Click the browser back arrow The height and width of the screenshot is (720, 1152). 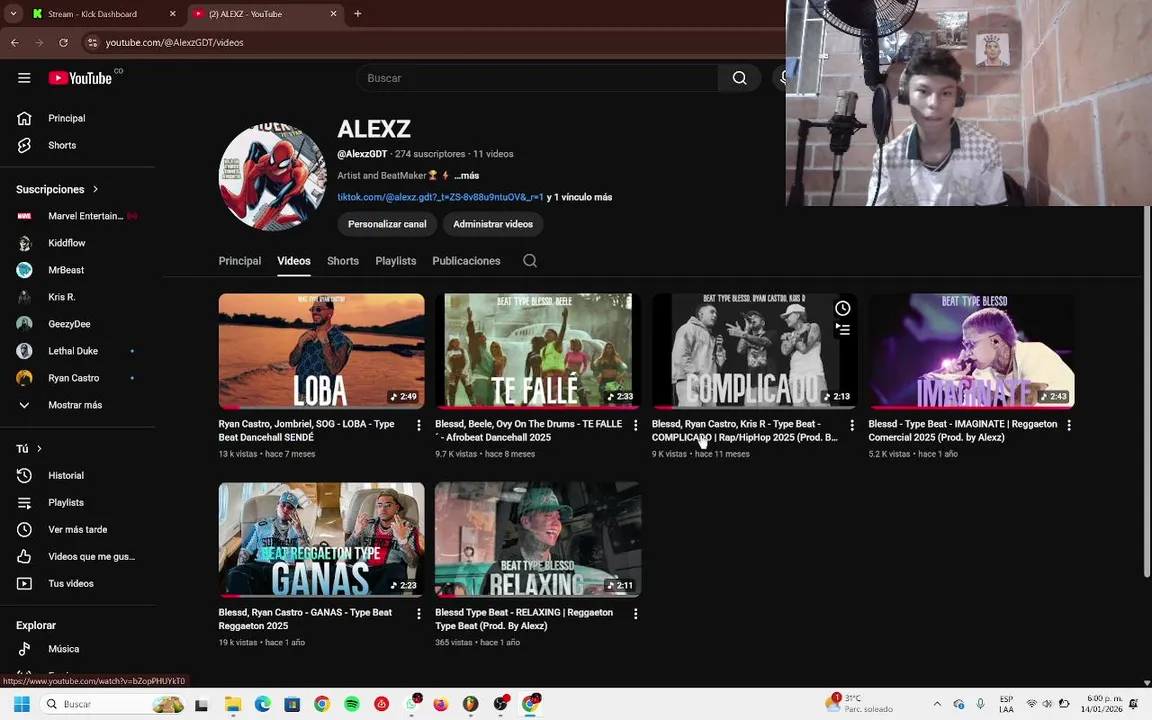pyautogui.click(x=15, y=43)
